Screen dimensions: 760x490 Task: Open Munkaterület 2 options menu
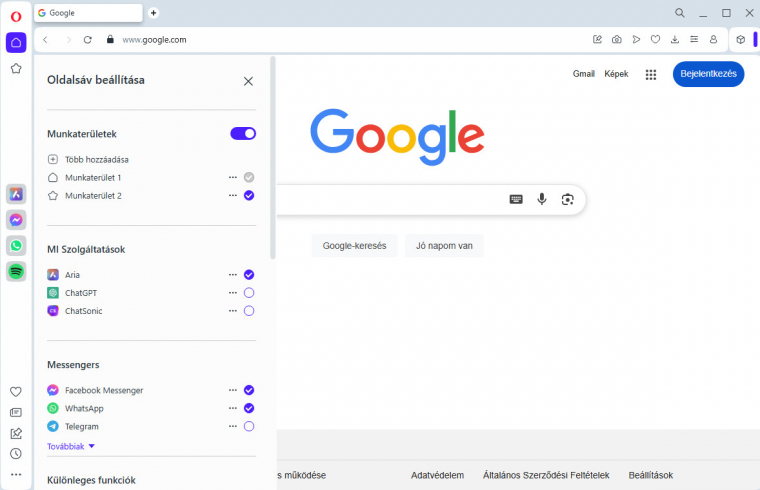click(x=233, y=196)
